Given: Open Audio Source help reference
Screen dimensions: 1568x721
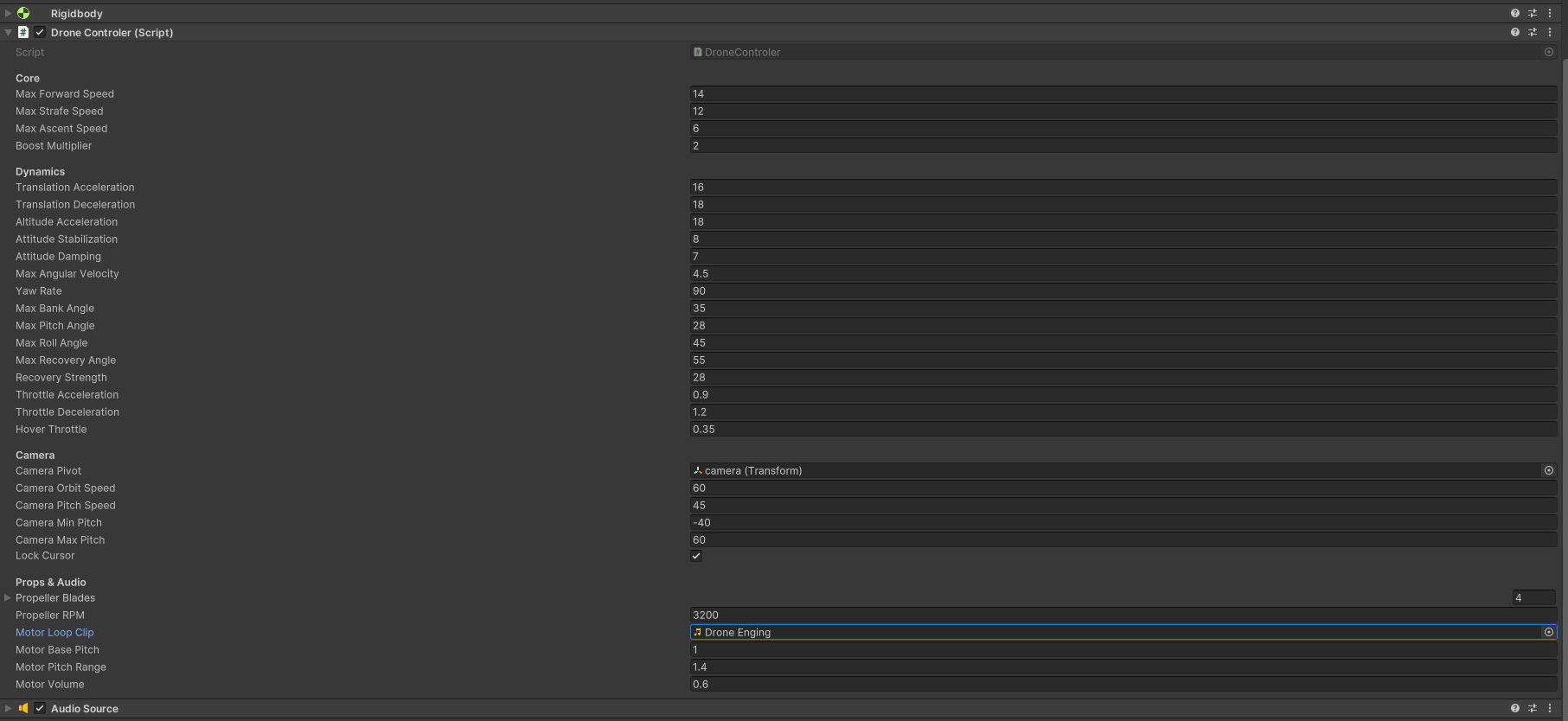Looking at the screenshot, I should point(1515,708).
